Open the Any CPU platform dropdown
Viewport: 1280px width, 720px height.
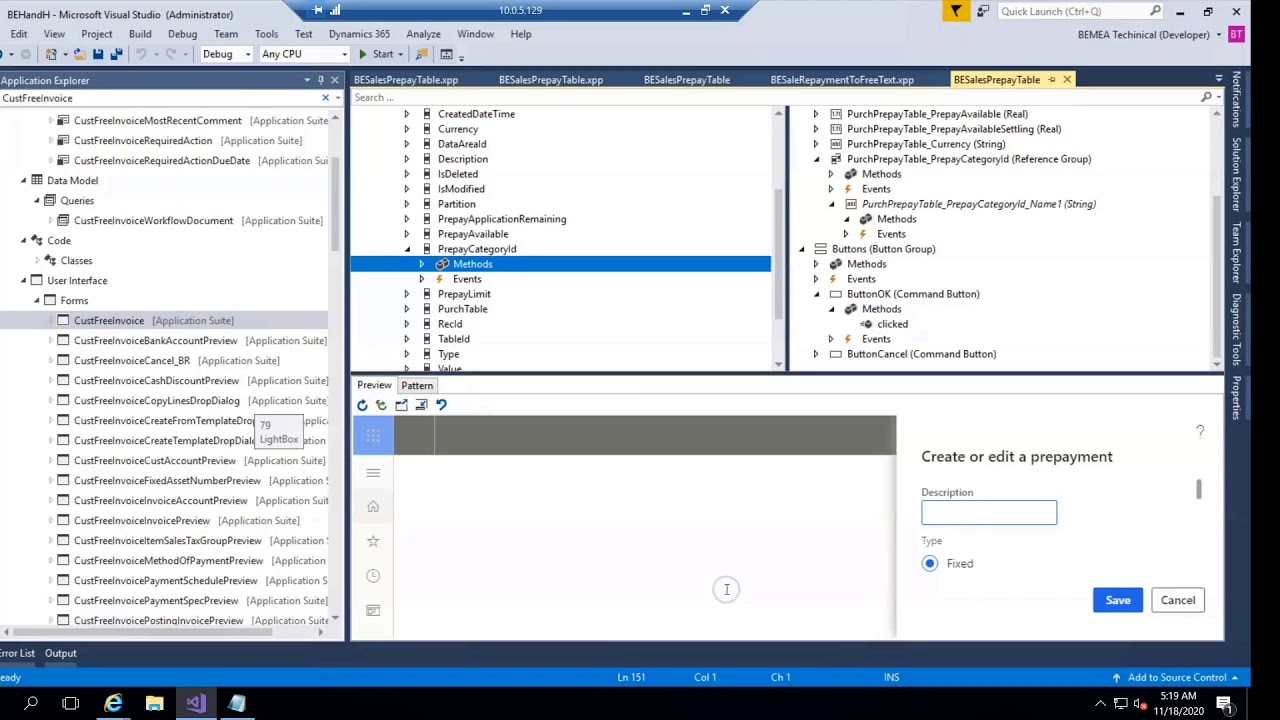(x=304, y=54)
